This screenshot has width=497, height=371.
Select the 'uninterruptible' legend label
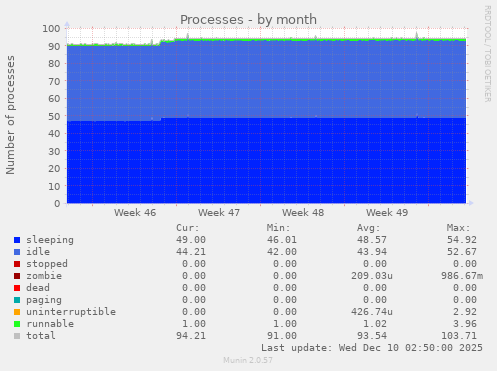(x=71, y=312)
